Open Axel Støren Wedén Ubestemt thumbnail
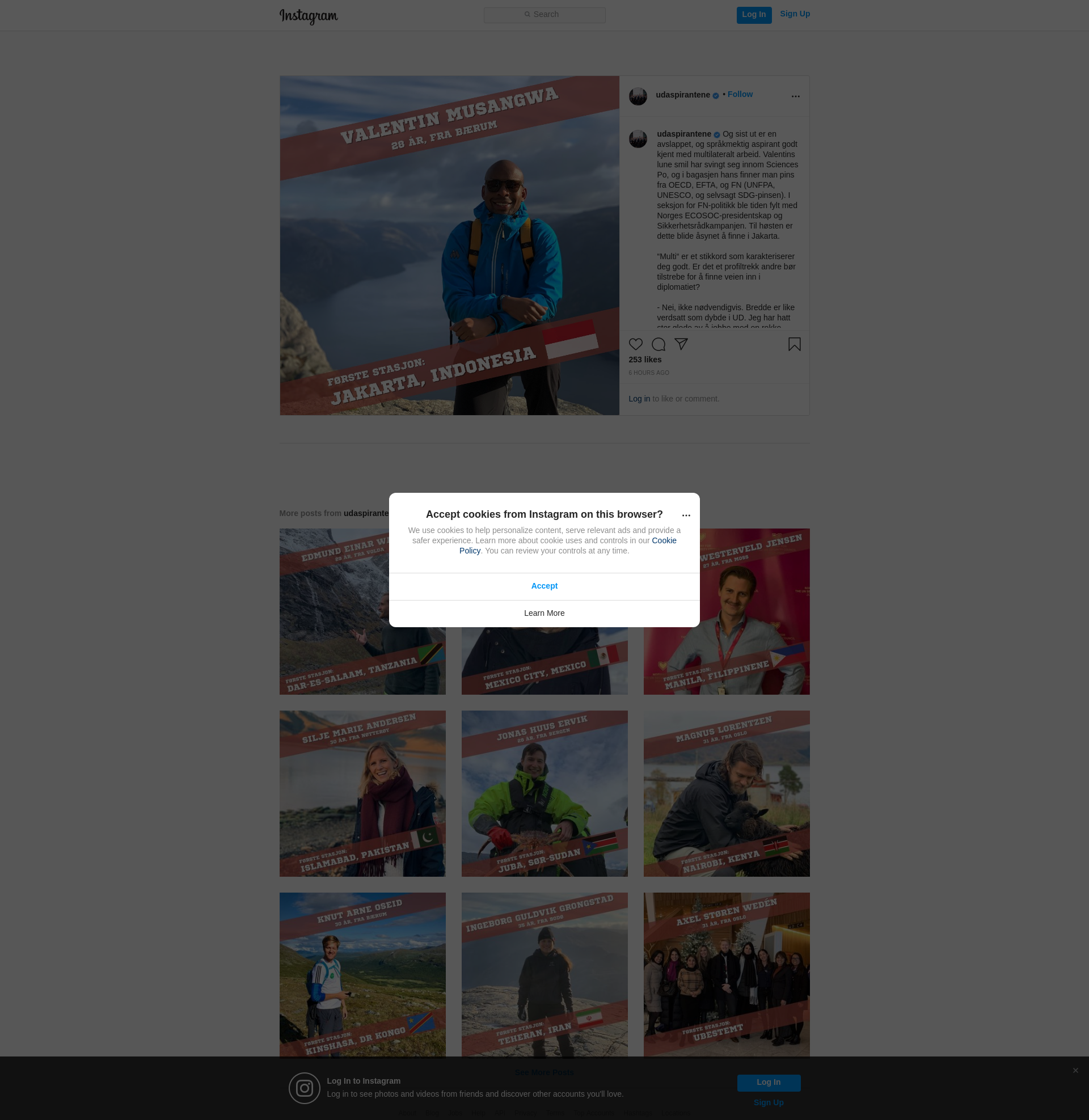This screenshot has height=1120, width=1089. coord(727,974)
